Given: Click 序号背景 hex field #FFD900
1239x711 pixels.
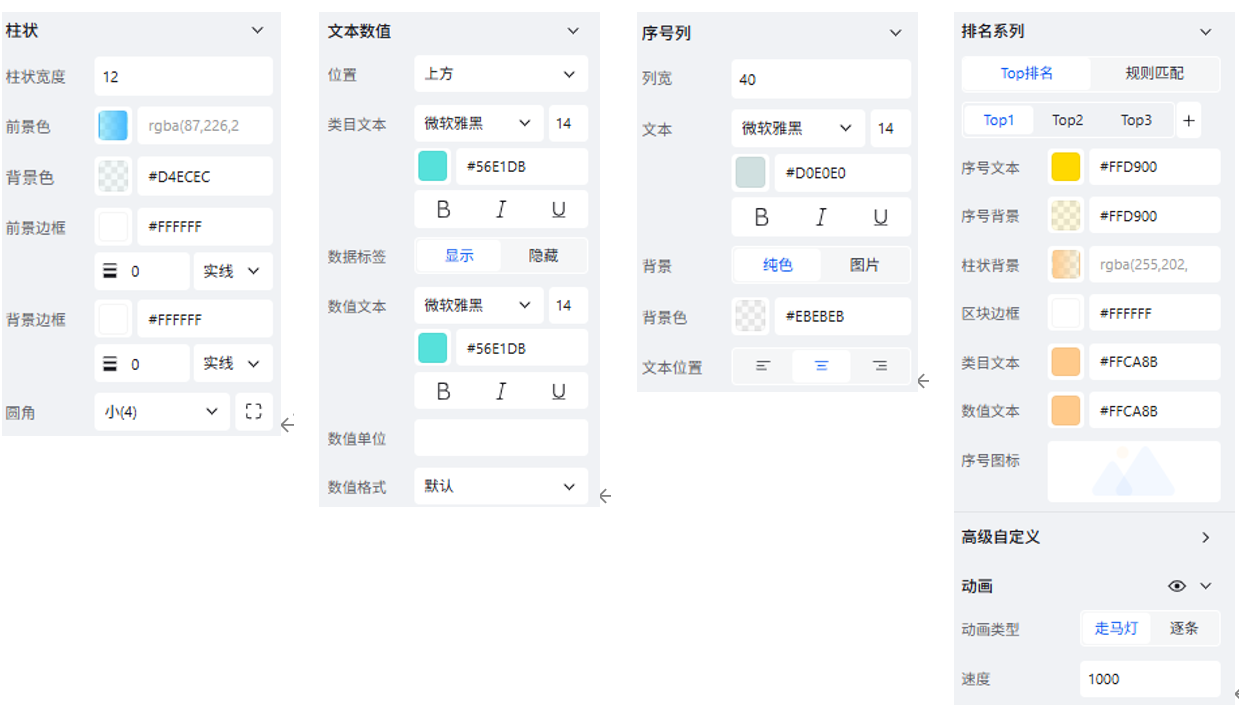Looking at the screenshot, I should coord(1154,216).
